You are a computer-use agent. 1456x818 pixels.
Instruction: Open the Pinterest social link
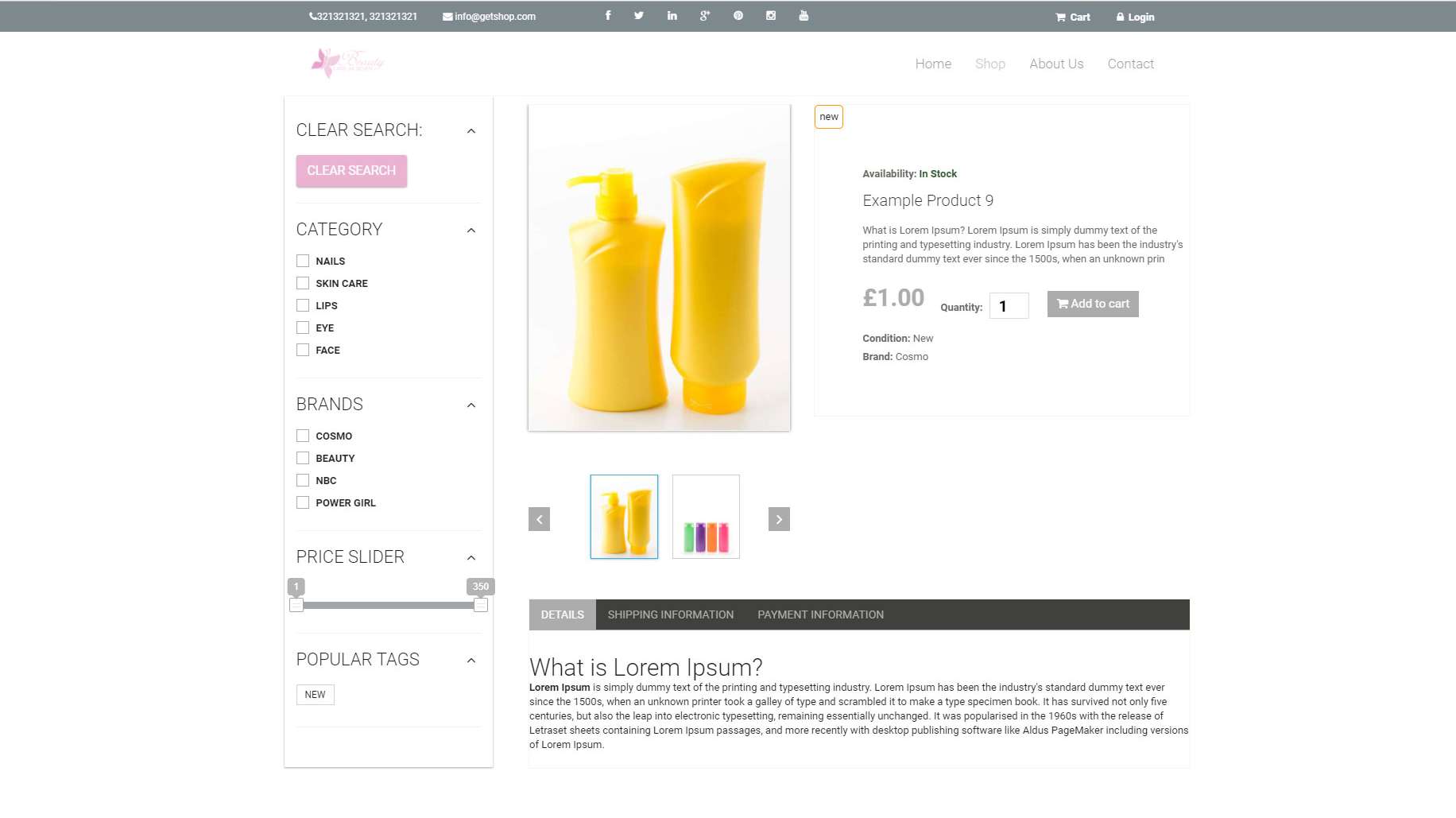pos(738,16)
